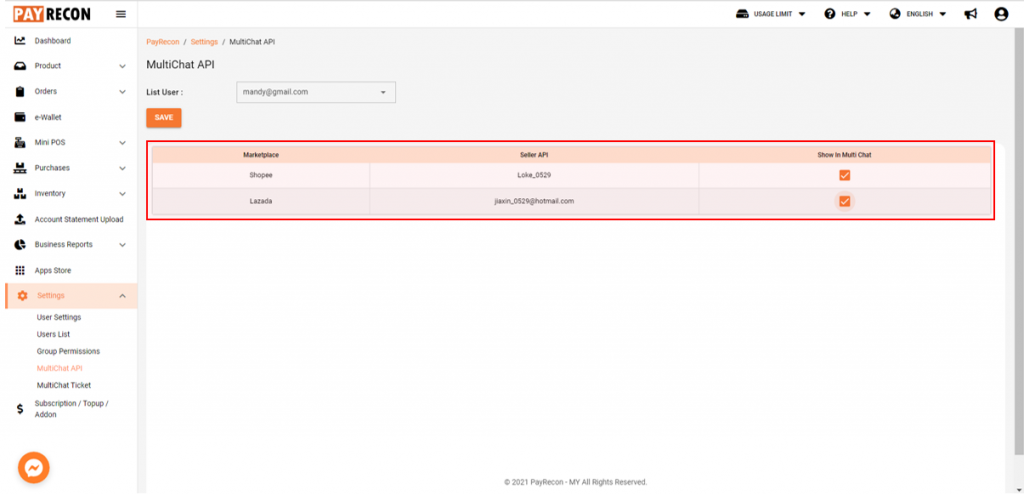This screenshot has width=1024, height=495.
Task: Click the Usage Limit drive icon
Action: pyautogui.click(x=742, y=14)
